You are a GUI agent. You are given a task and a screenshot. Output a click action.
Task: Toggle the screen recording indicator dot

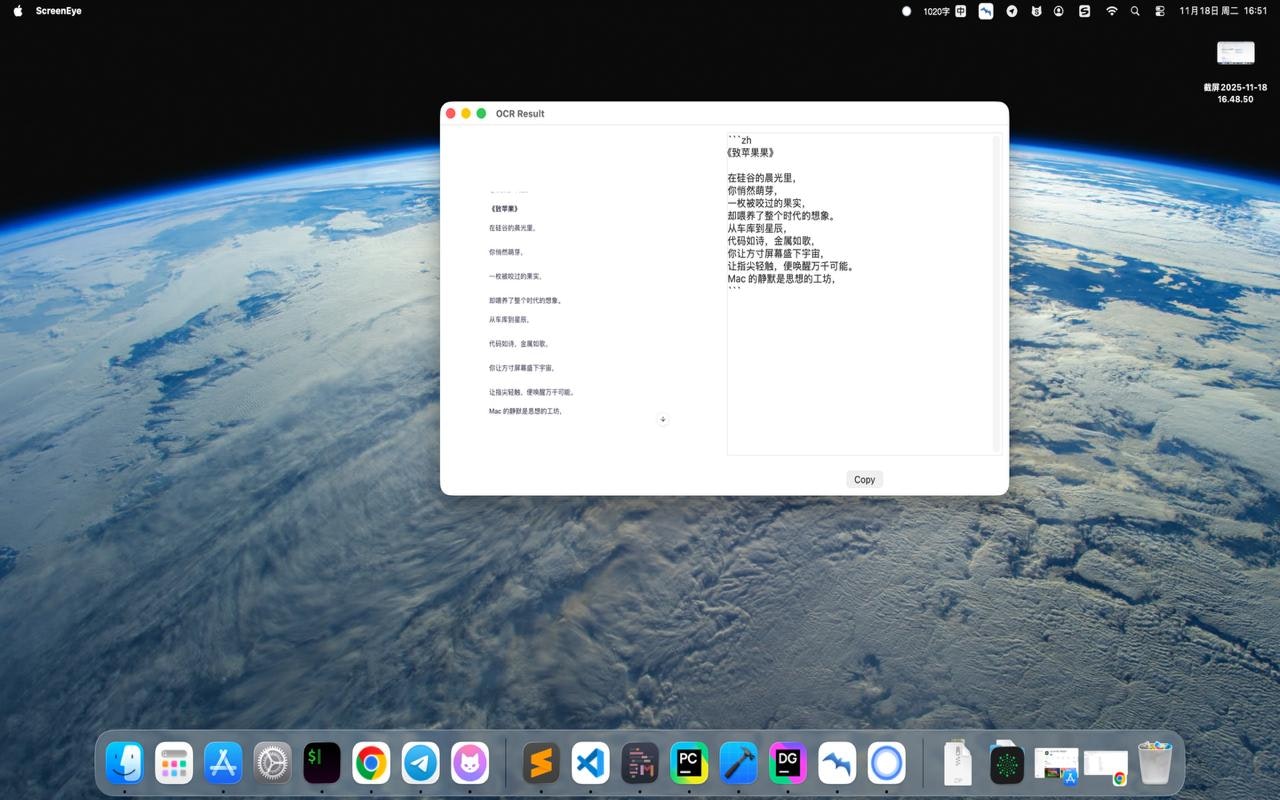point(907,11)
